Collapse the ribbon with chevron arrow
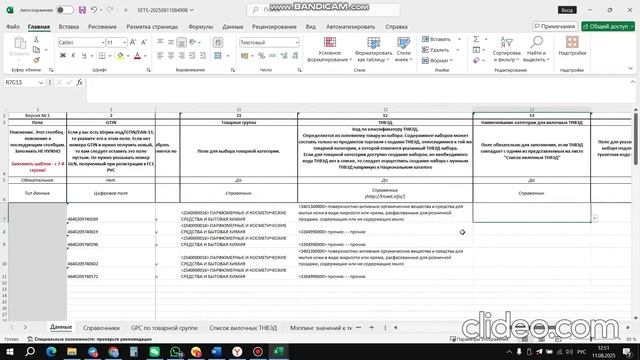 630,69
